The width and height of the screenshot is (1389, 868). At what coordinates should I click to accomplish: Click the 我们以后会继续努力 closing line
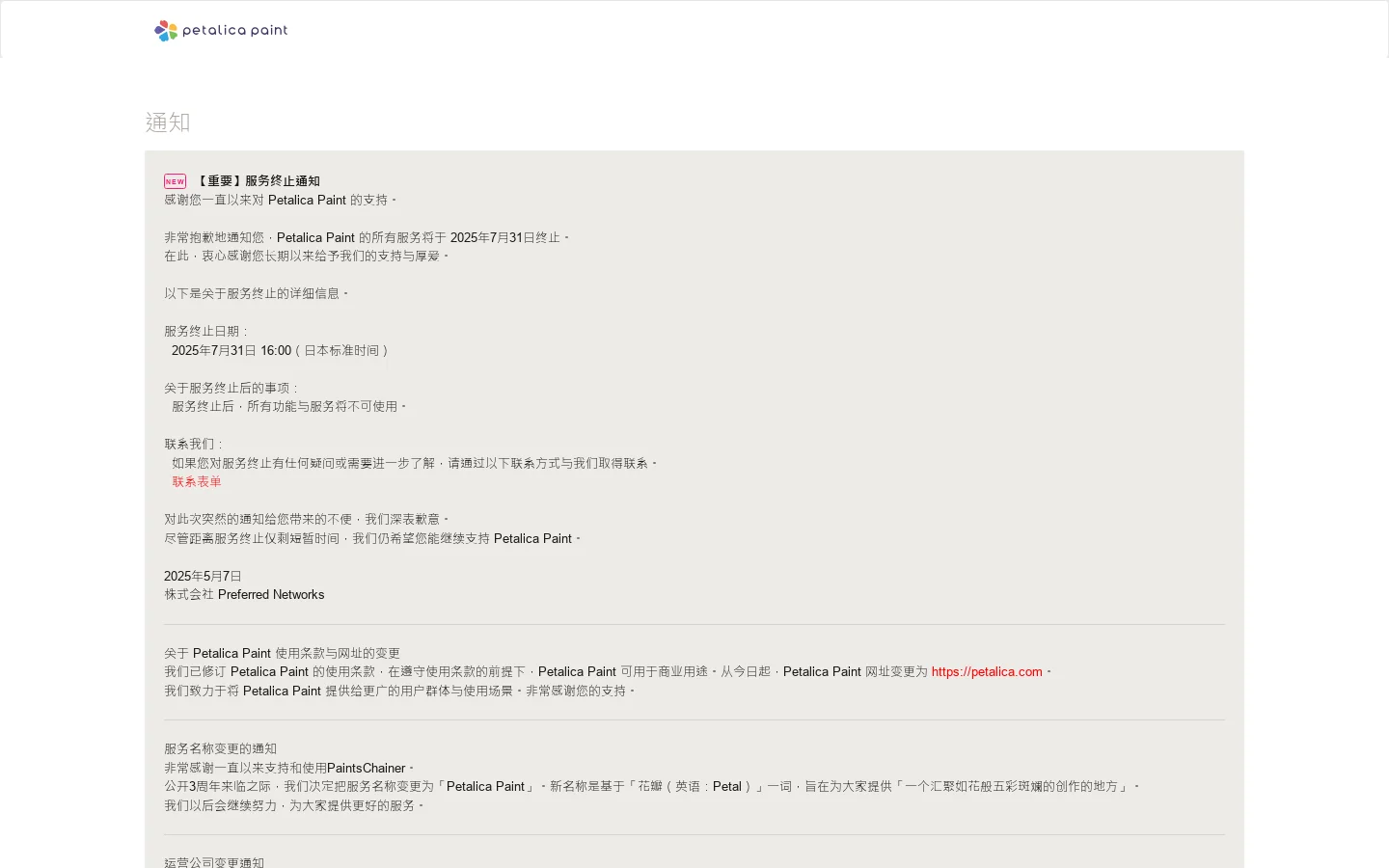point(293,806)
